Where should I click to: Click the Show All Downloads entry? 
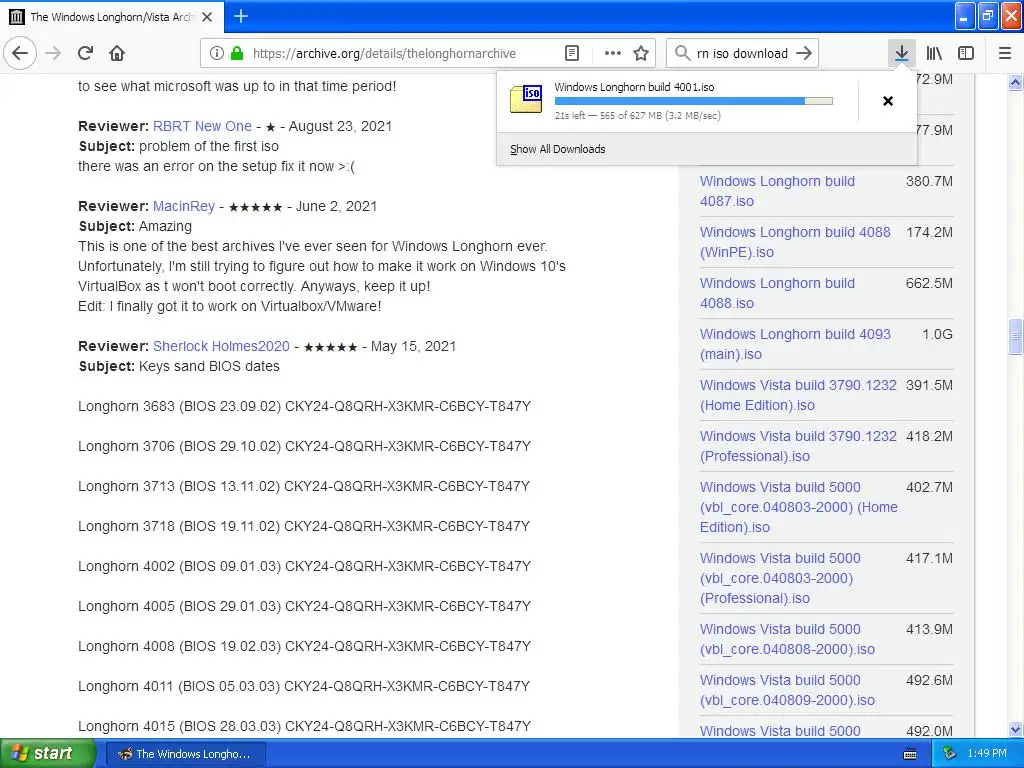click(x=557, y=149)
